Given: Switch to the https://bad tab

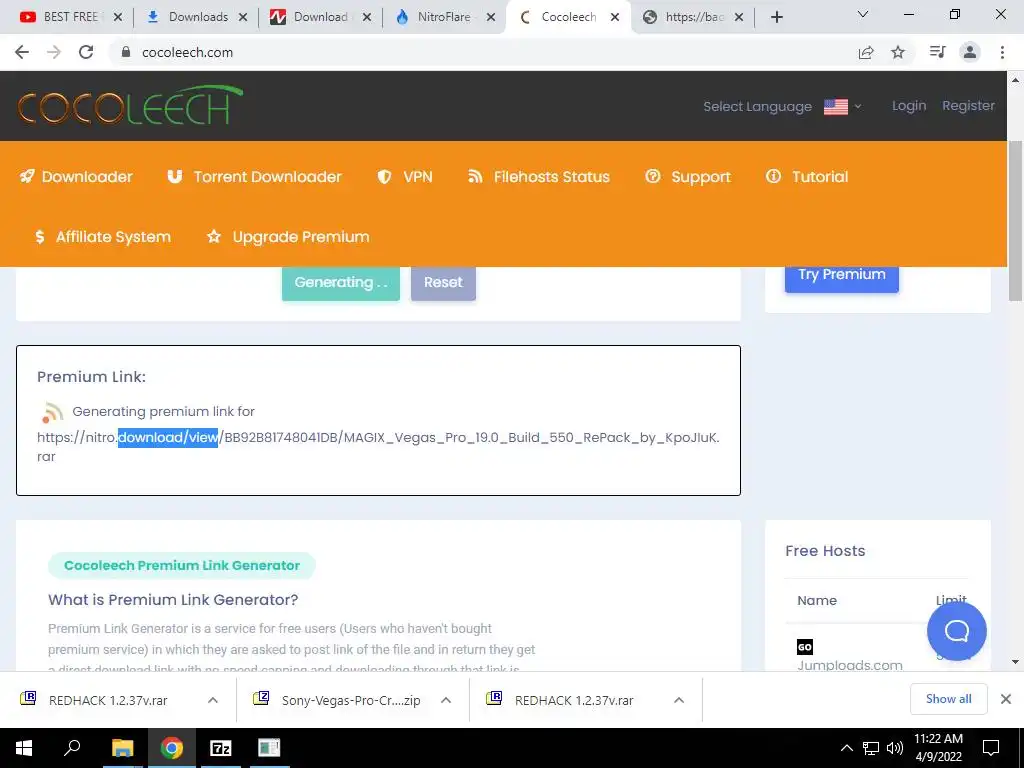Looking at the screenshot, I should coord(692,17).
